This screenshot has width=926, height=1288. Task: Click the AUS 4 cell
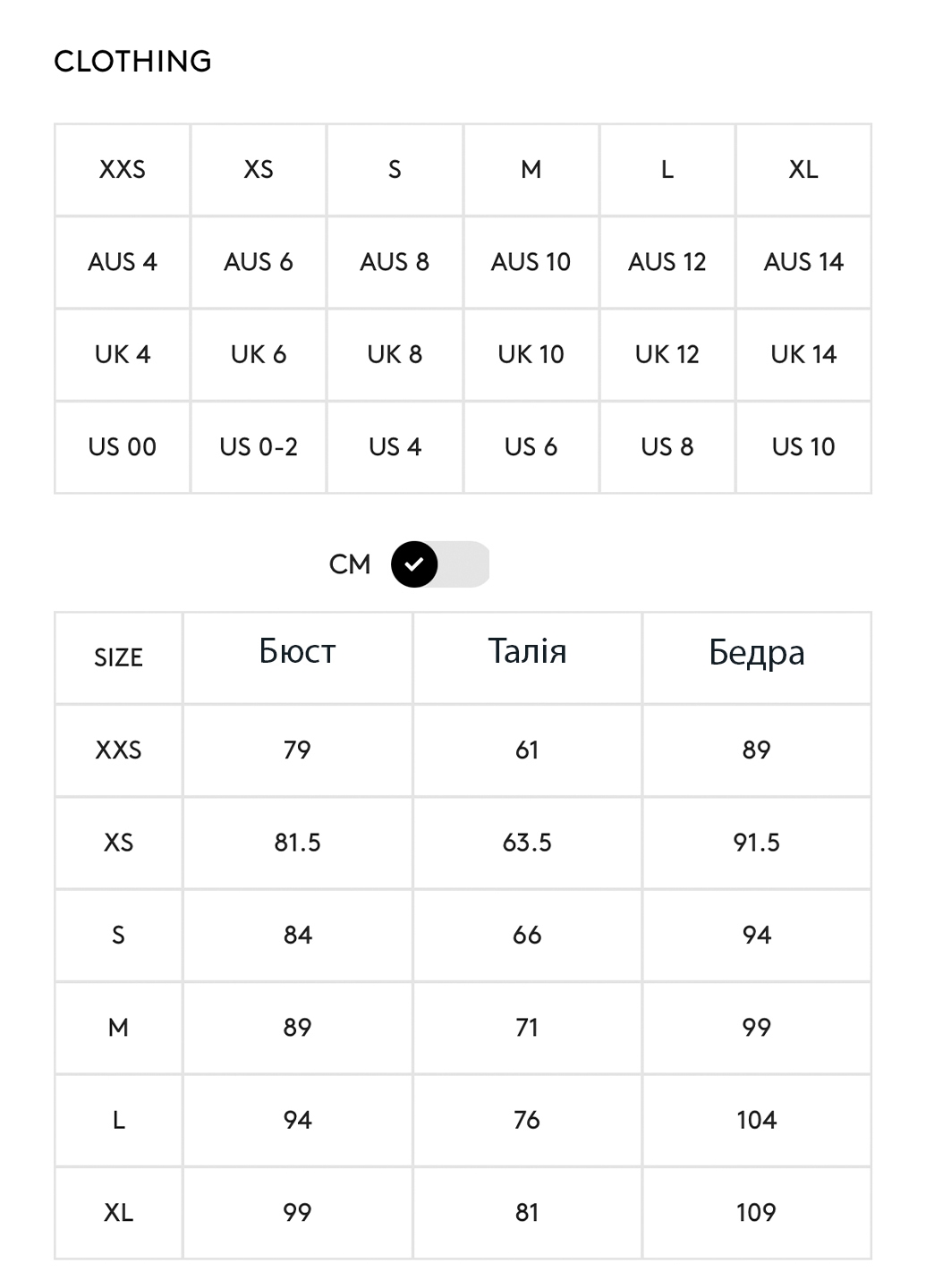tap(123, 262)
